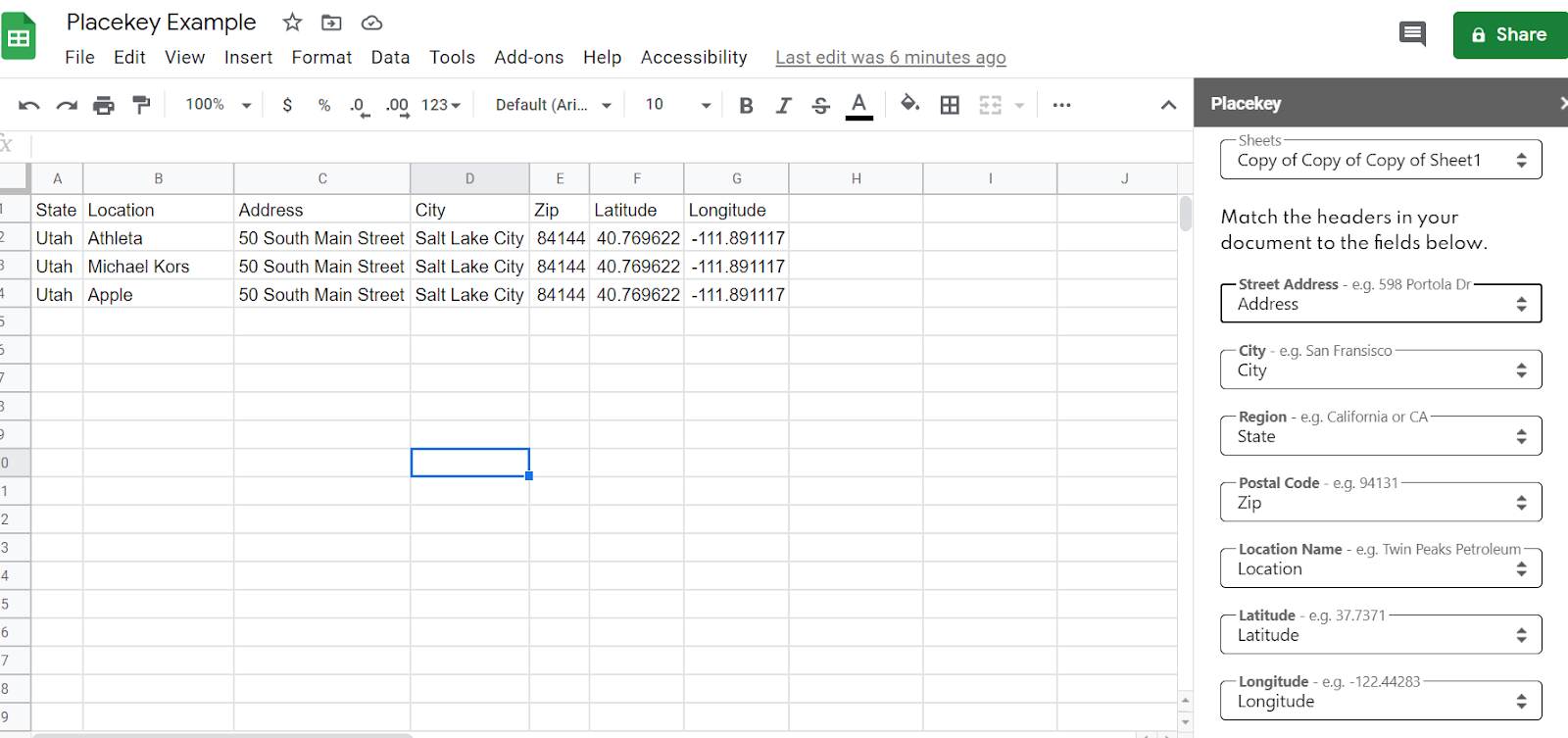Click the Google Sheets home icon
1568x738 pixels.
point(18,36)
